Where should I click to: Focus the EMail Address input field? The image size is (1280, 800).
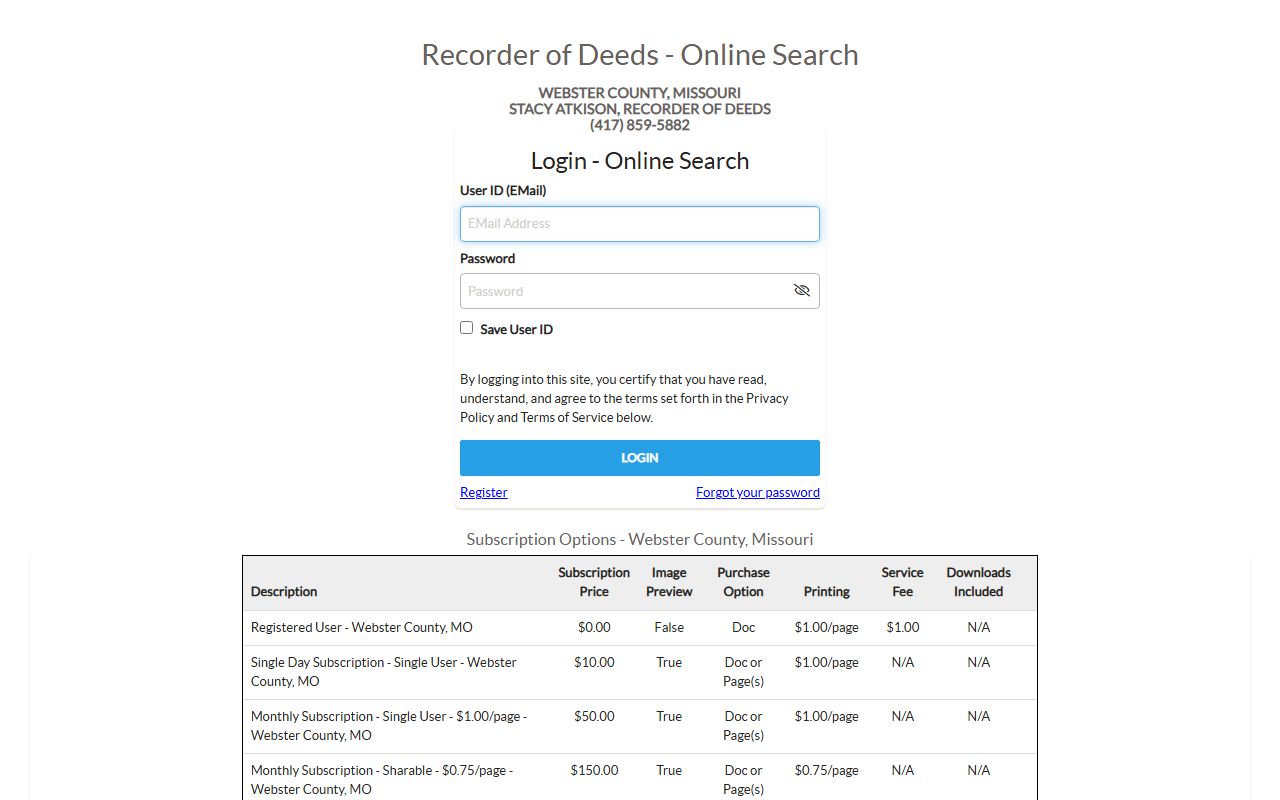[639, 224]
